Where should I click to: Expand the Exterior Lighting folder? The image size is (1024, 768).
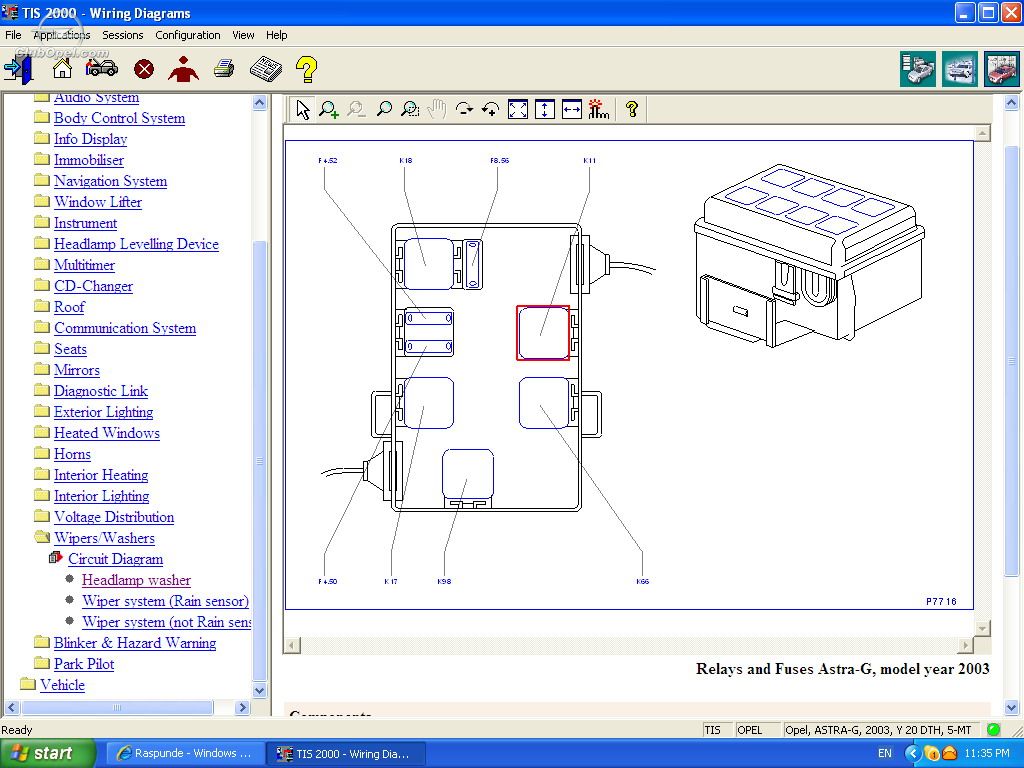pos(103,411)
